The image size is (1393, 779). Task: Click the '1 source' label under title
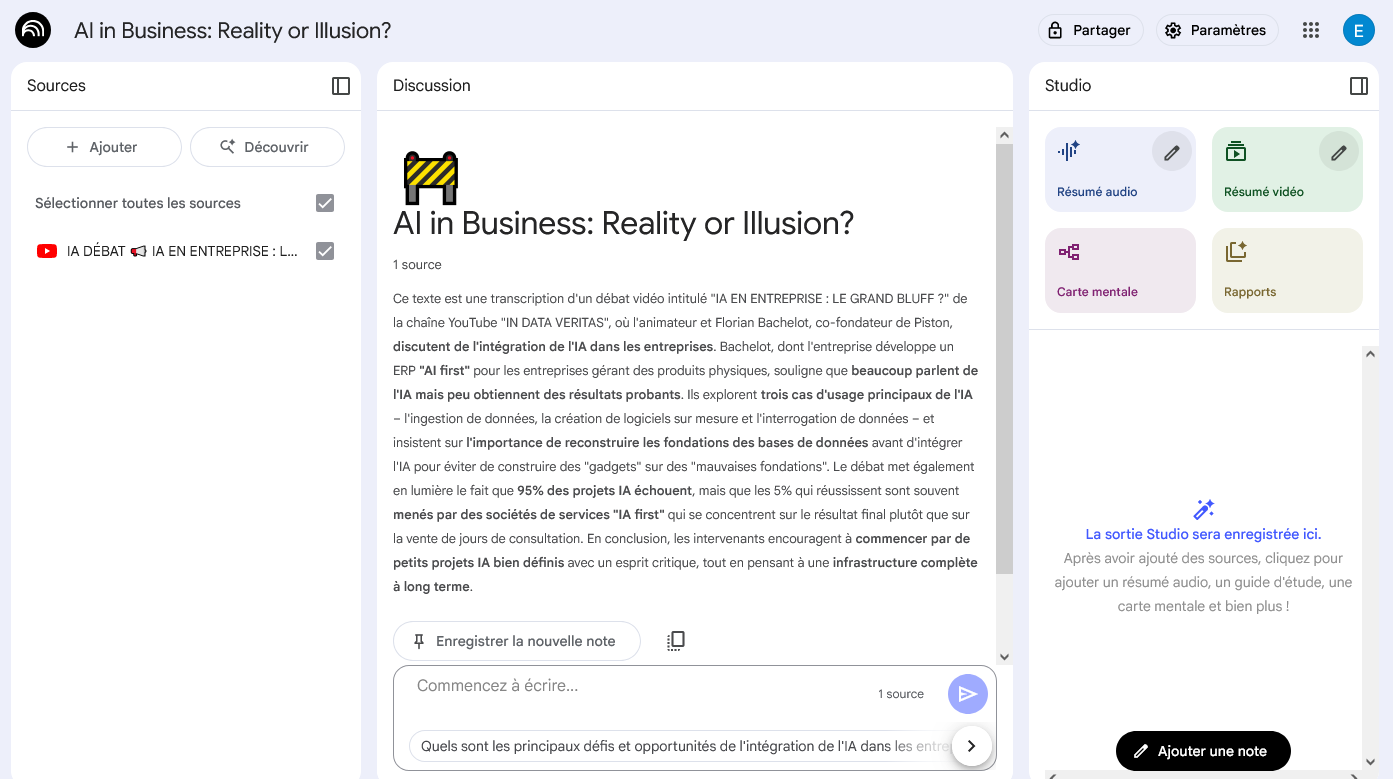(x=417, y=265)
